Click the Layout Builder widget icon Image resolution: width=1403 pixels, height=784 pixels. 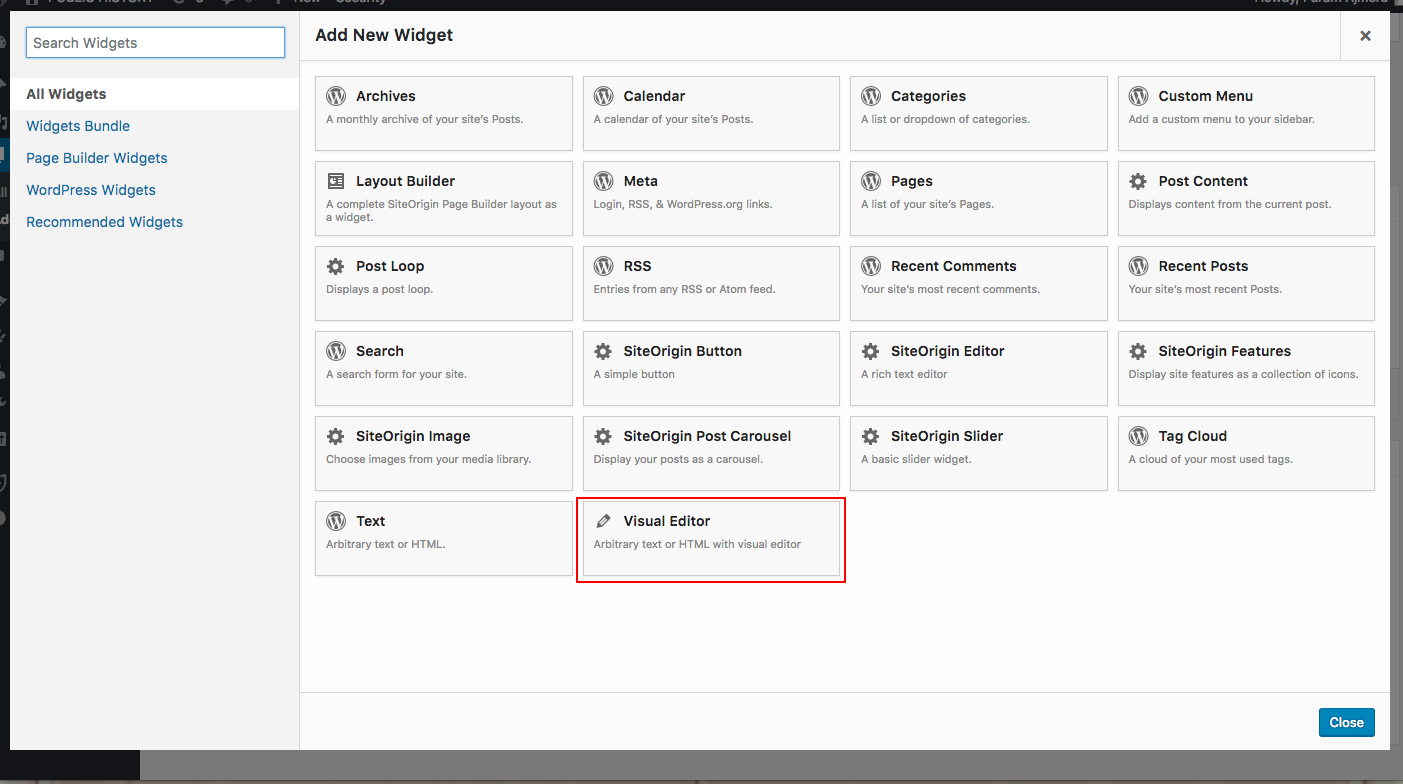336,181
